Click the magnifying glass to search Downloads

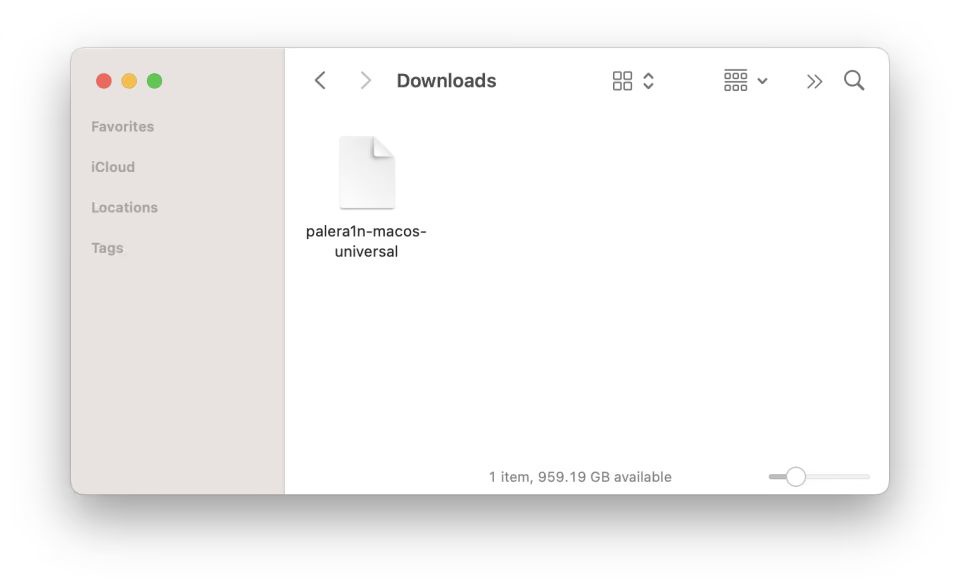(x=854, y=80)
